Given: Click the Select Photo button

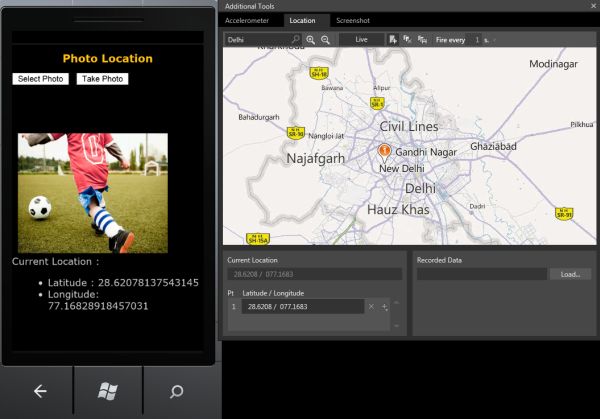Looking at the screenshot, I should click(x=41, y=79).
